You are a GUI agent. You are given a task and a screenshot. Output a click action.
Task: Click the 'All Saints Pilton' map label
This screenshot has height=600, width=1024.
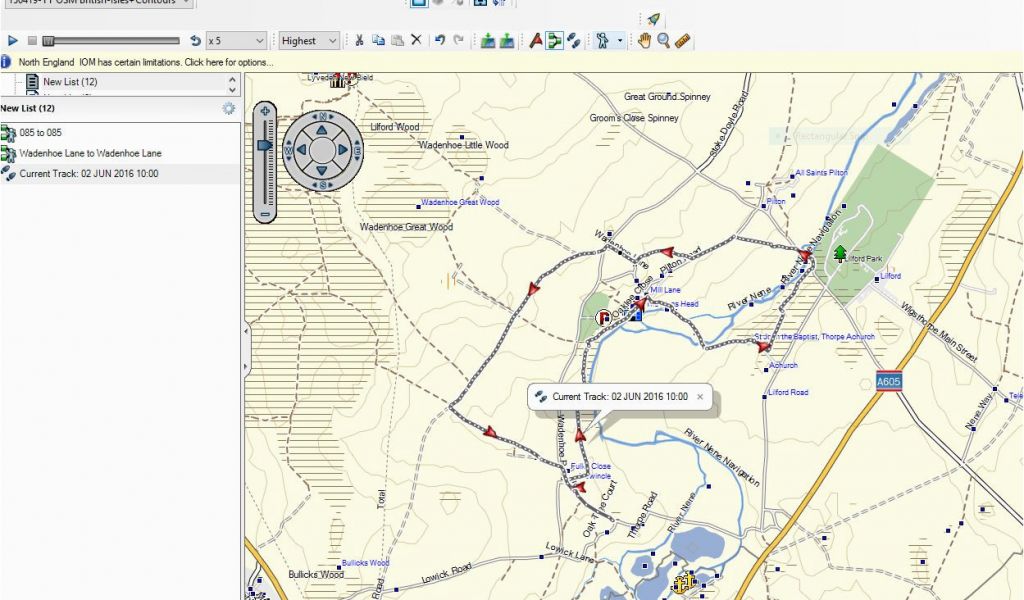[x=822, y=173]
